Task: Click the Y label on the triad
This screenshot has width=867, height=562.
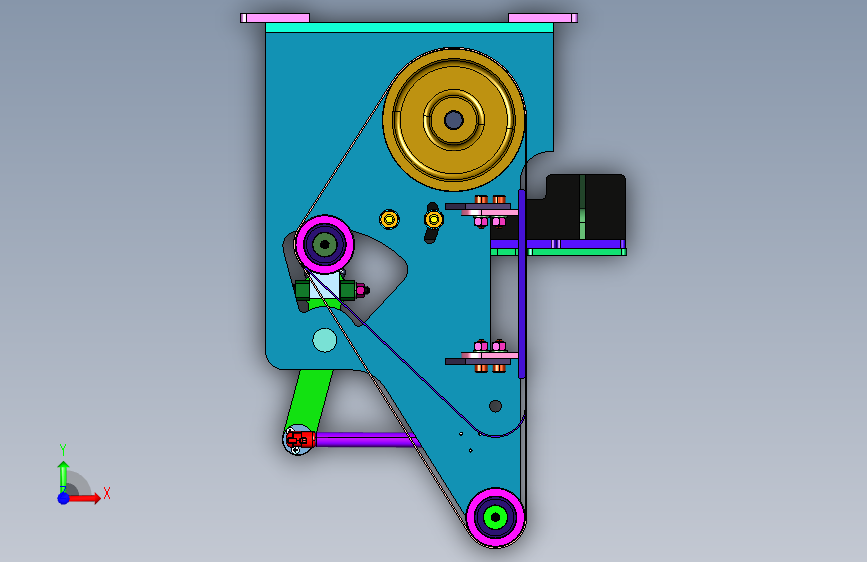Action: [x=63, y=449]
